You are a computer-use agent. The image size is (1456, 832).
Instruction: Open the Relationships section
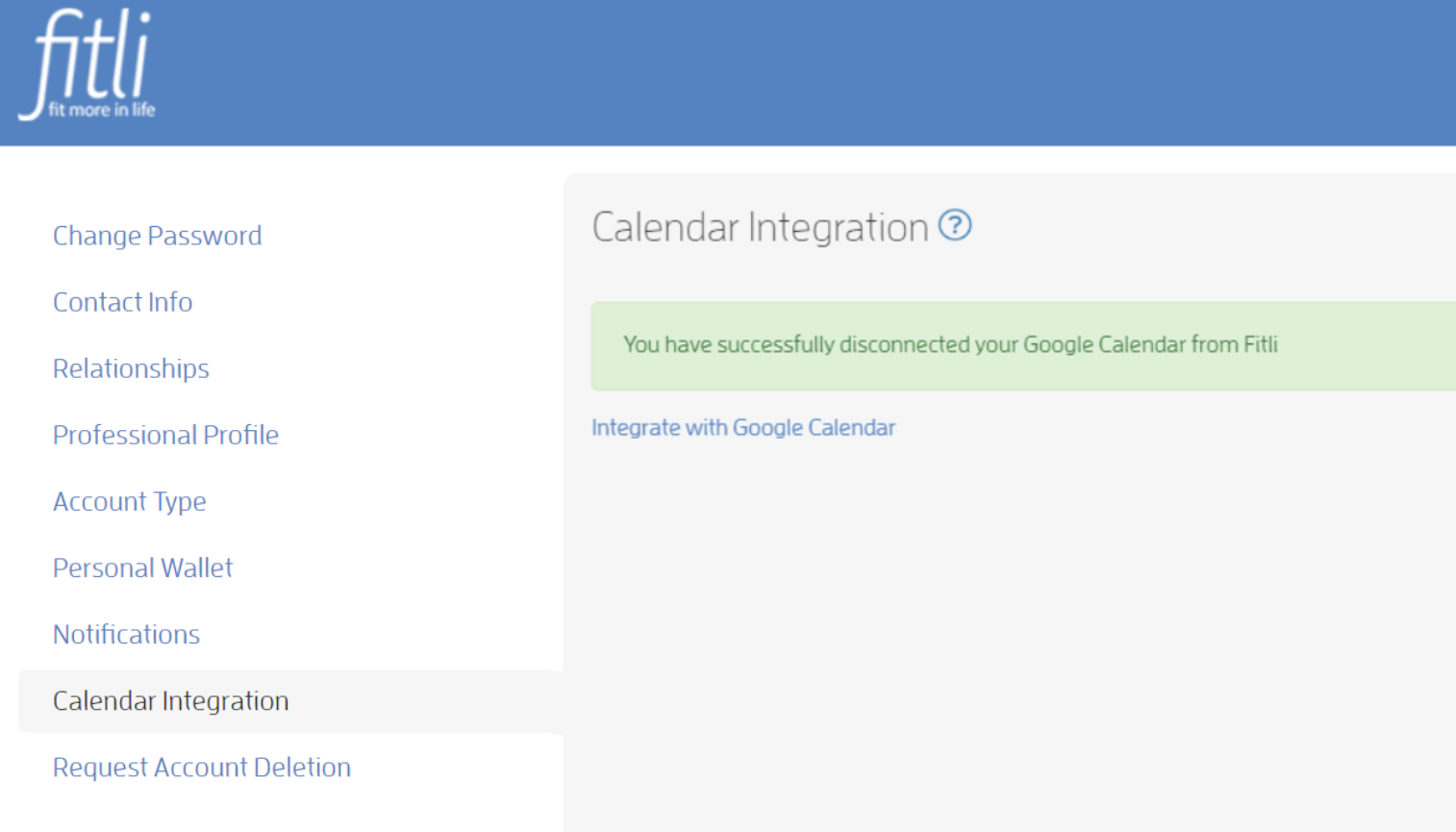click(x=131, y=368)
